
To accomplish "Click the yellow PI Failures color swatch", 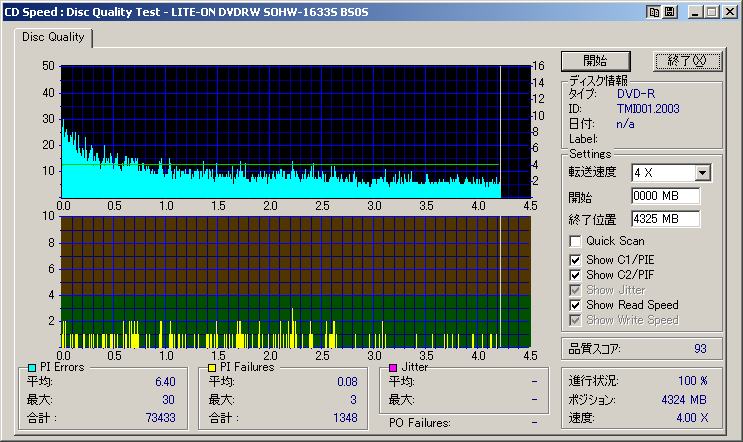I will click(212, 368).
